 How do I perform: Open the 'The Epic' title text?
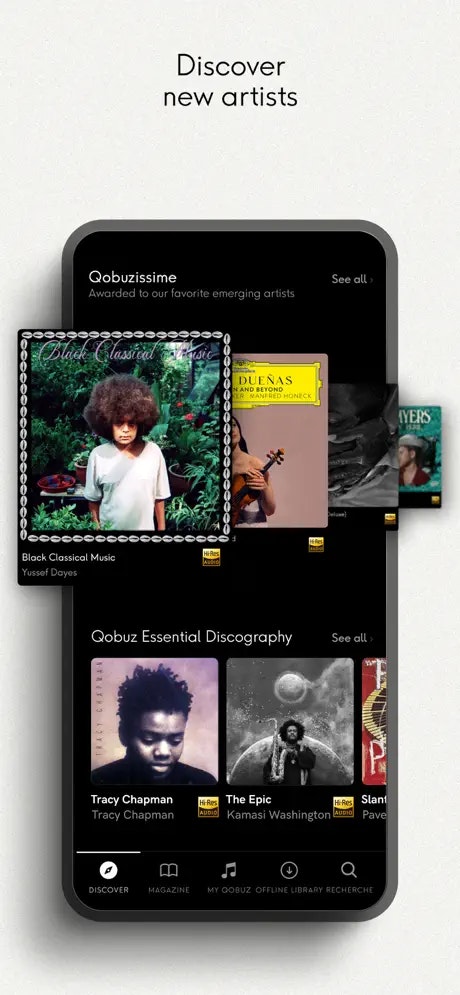click(248, 800)
